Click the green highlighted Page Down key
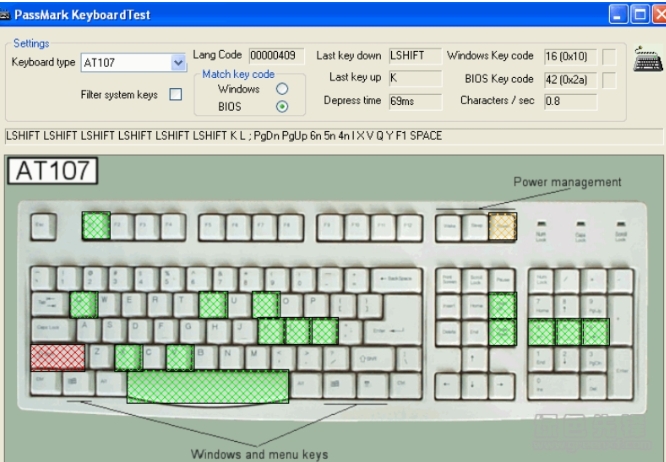The image size is (666, 462). click(502, 332)
